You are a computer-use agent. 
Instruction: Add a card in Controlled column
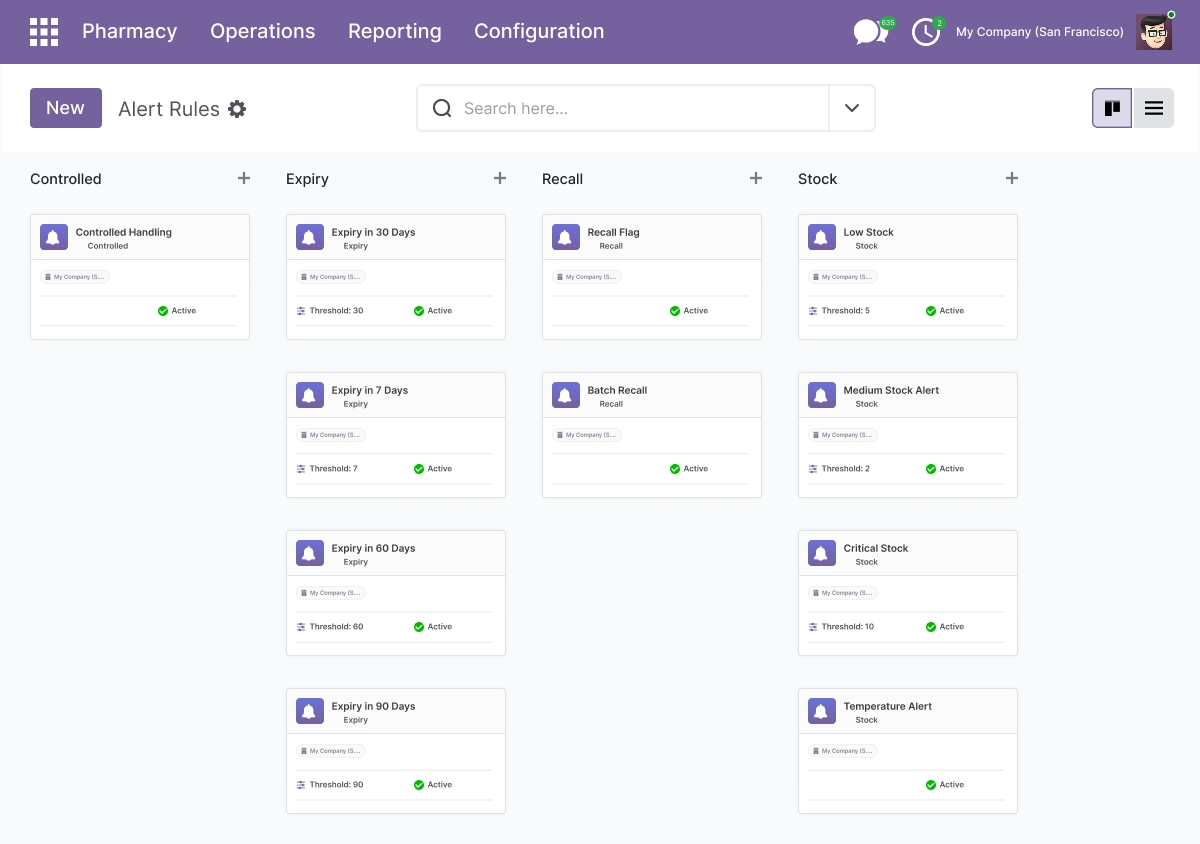tap(244, 178)
